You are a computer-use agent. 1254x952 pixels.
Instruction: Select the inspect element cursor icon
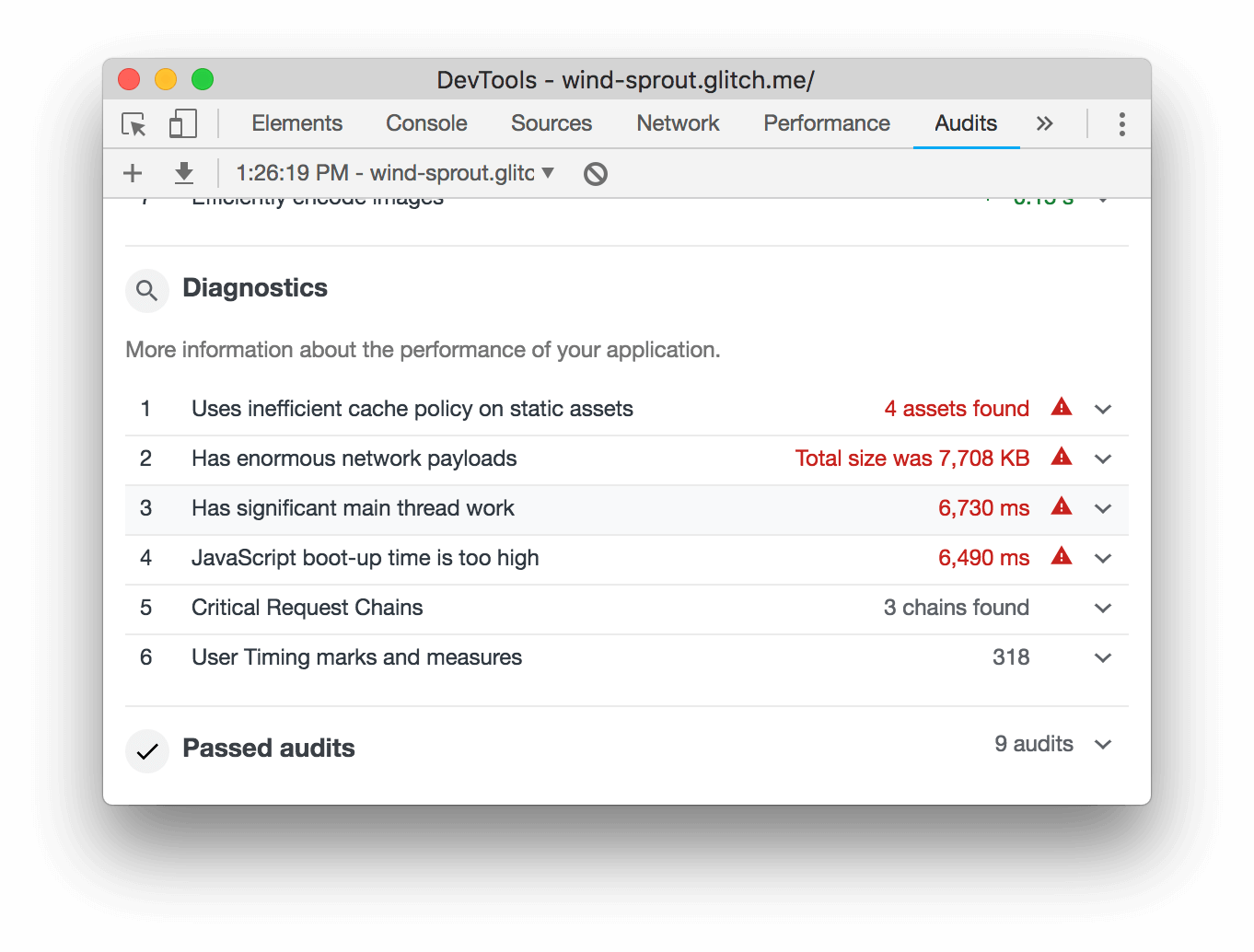[133, 123]
